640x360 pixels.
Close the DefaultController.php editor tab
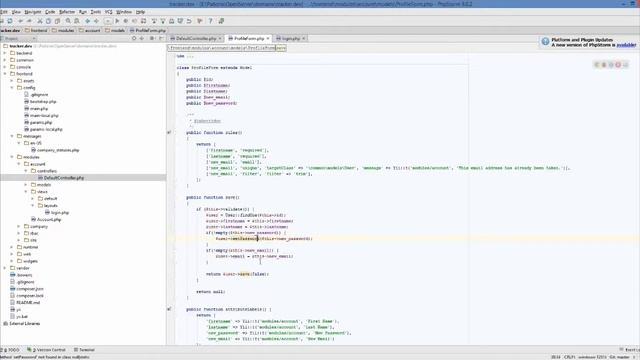pos(220,38)
